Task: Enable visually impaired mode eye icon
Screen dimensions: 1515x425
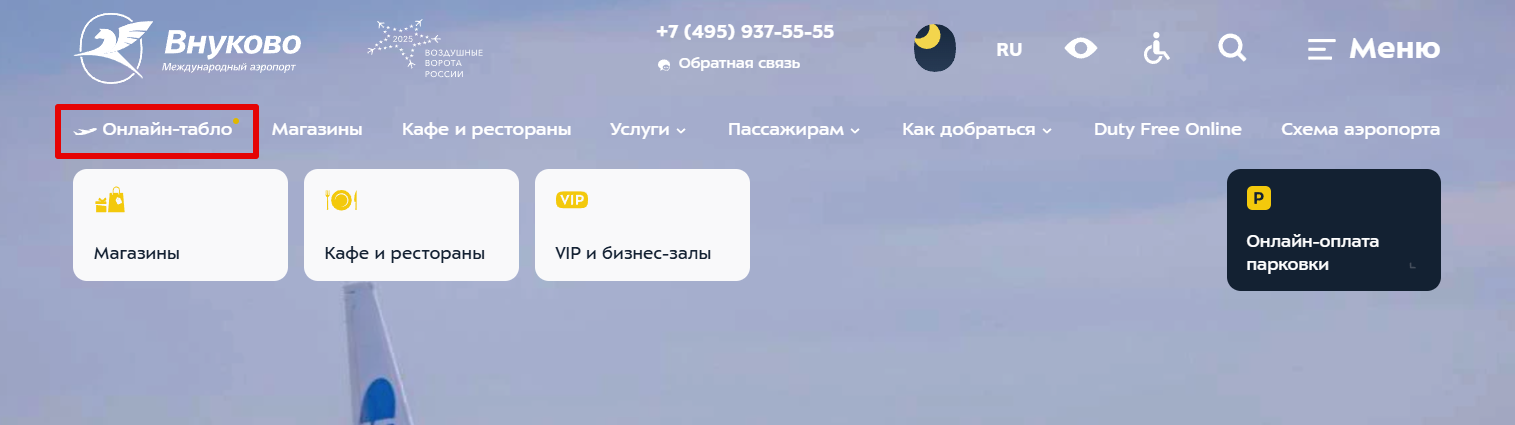Action: [x=1081, y=48]
